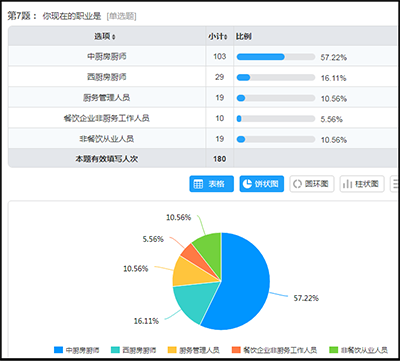The height and width of the screenshot is (361, 400).
Task: Click the 5.56% label beside the pie chart
Action: [153, 239]
